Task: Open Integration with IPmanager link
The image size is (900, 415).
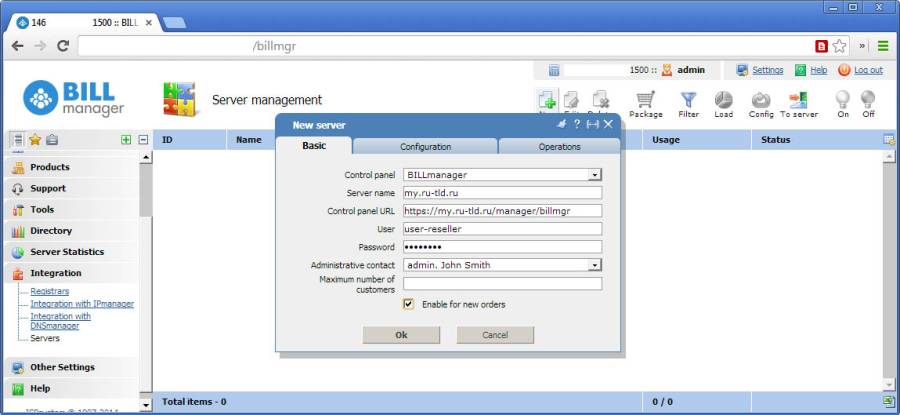Action: tap(82, 304)
